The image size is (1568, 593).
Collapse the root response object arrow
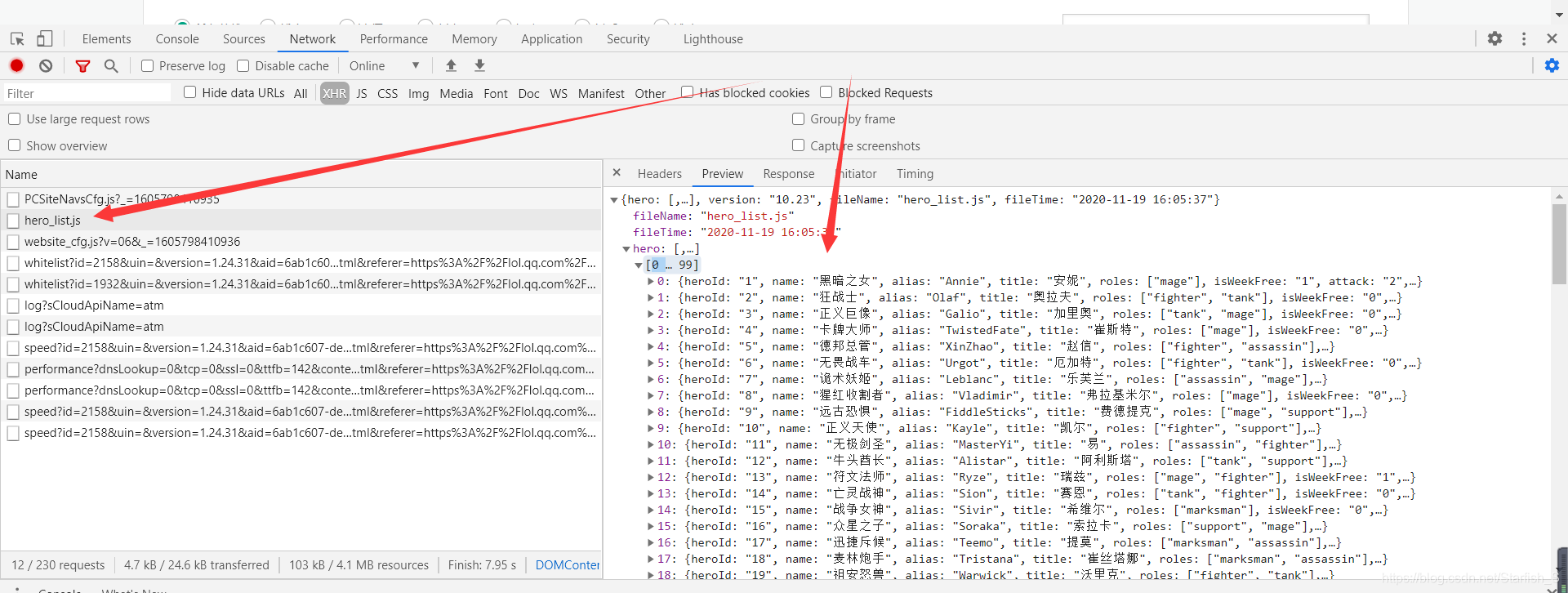(x=613, y=200)
